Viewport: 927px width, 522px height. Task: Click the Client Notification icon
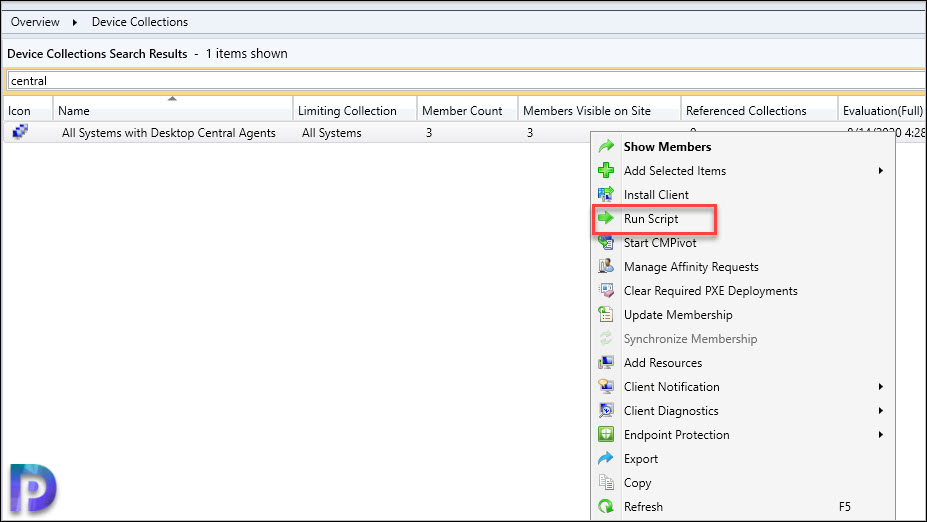(x=606, y=387)
